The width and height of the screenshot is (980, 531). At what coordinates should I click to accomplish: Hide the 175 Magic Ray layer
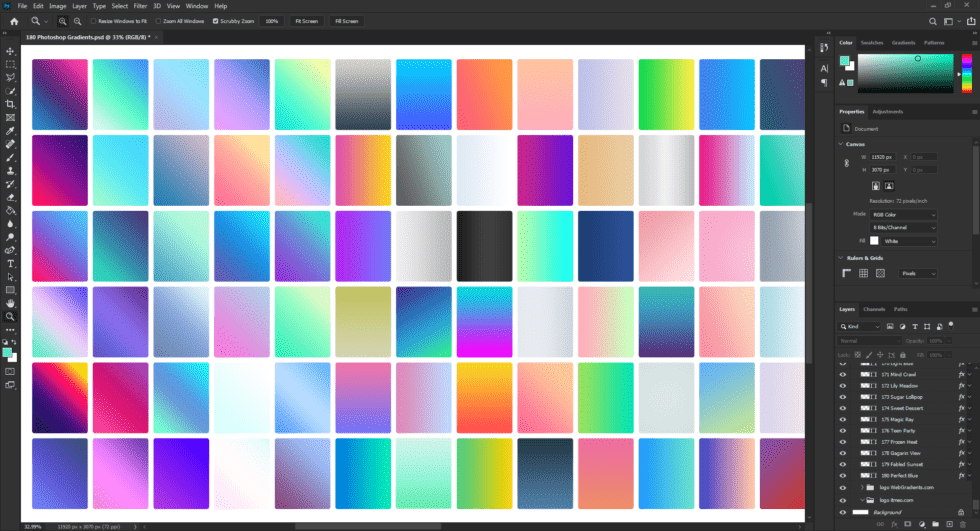[842, 419]
